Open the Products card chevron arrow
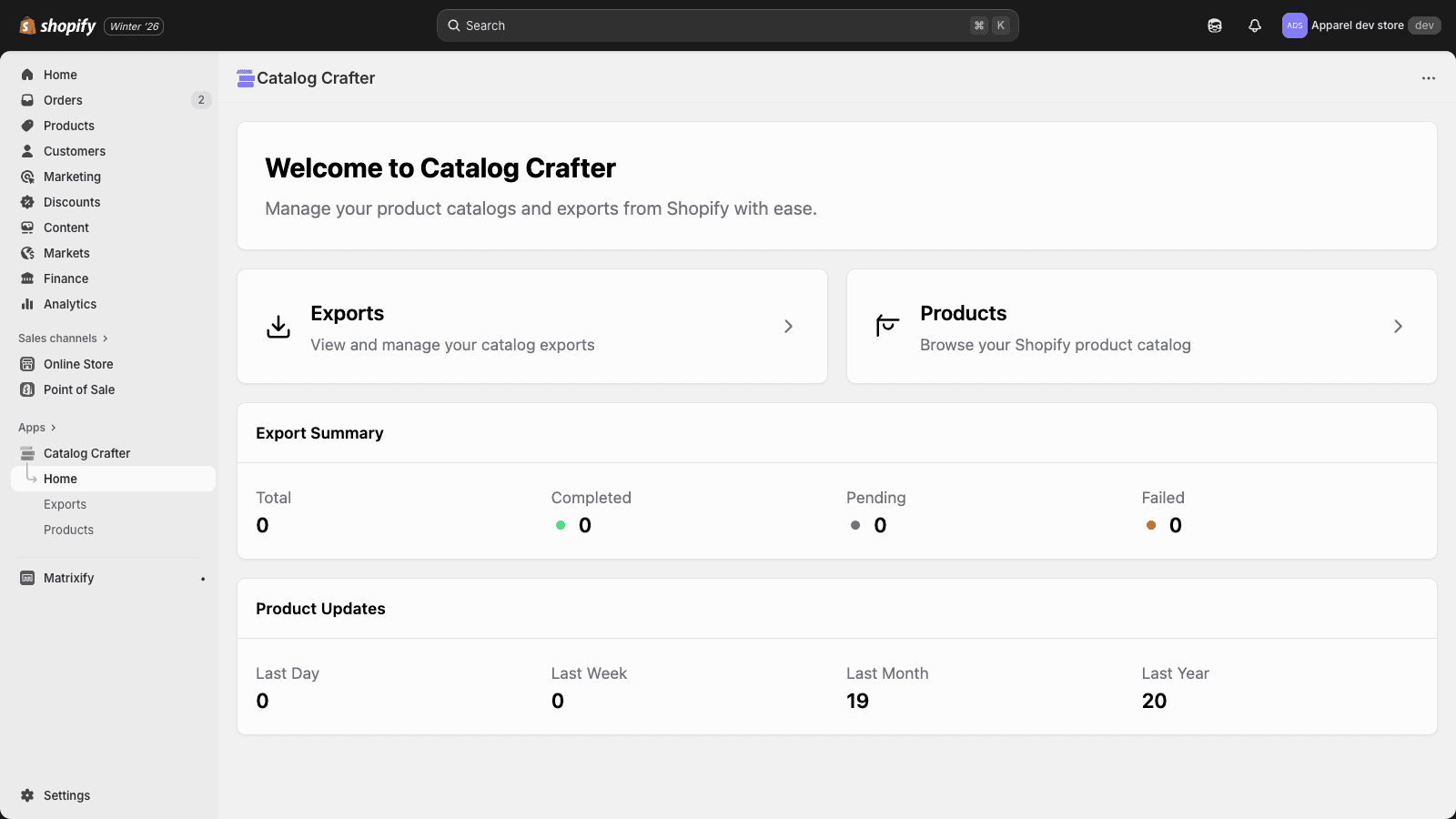 point(1398,326)
